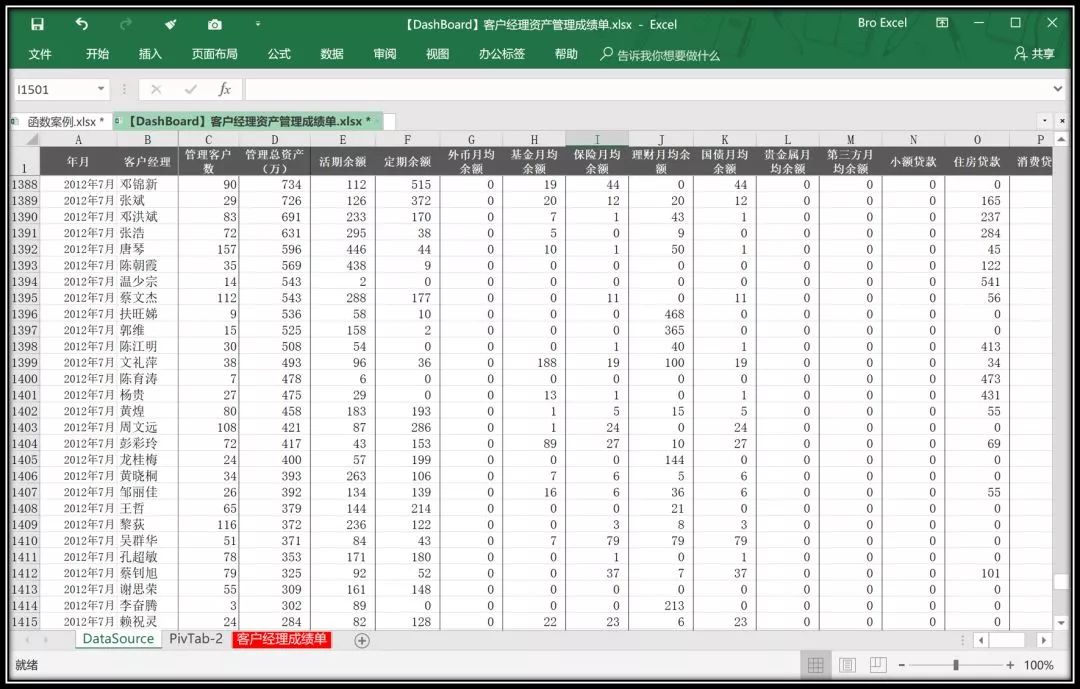Image resolution: width=1080 pixels, height=689 pixels.
Task: Select column I header
Action: pos(596,139)
